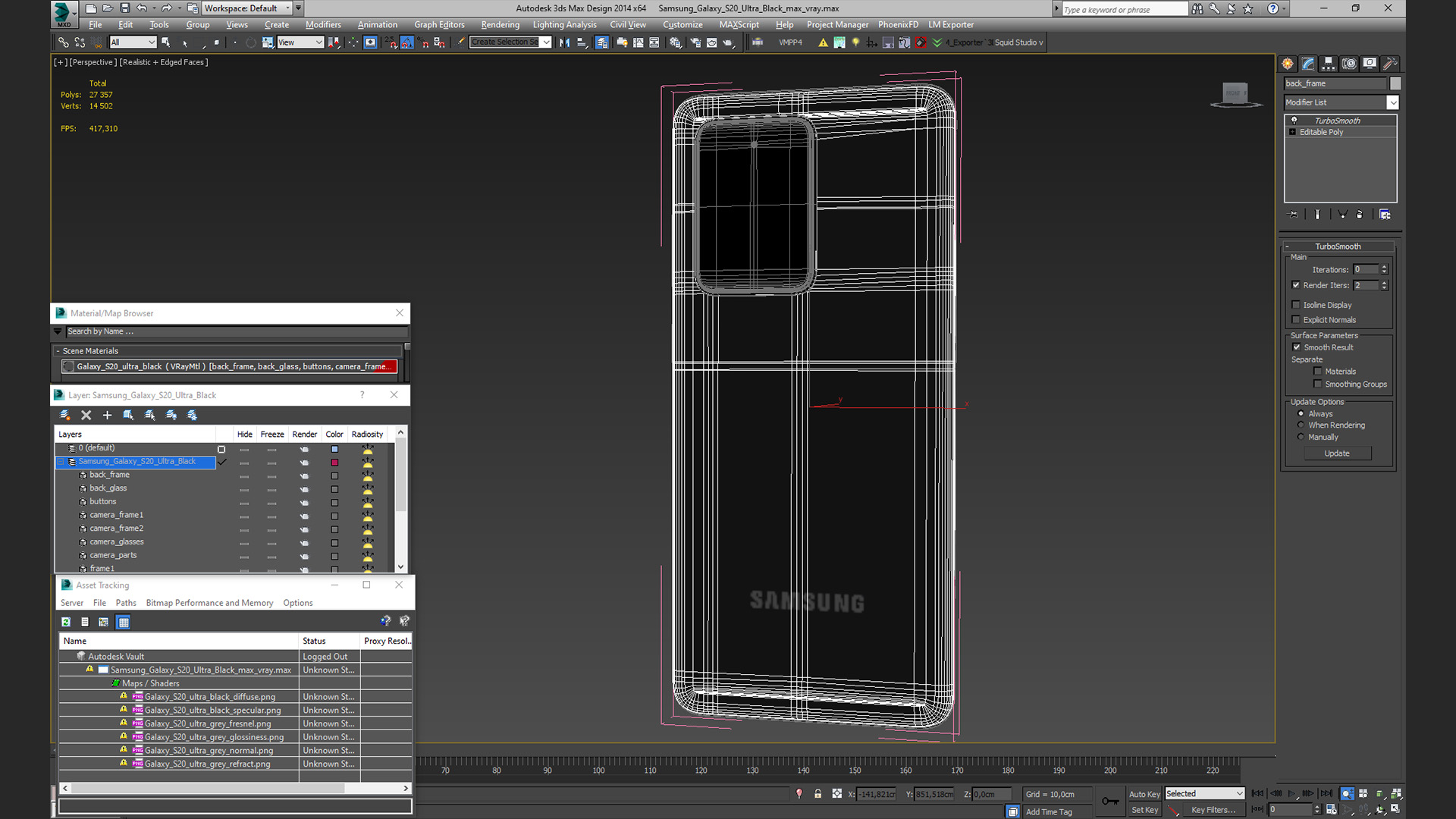Click the Pin Stack icon

[1294, 215]
